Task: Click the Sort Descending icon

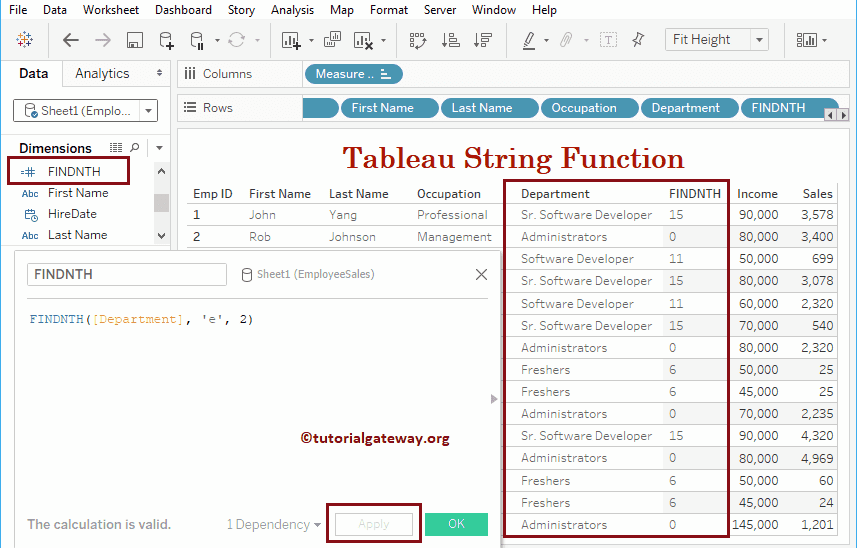Action: [x=483, y=40]
